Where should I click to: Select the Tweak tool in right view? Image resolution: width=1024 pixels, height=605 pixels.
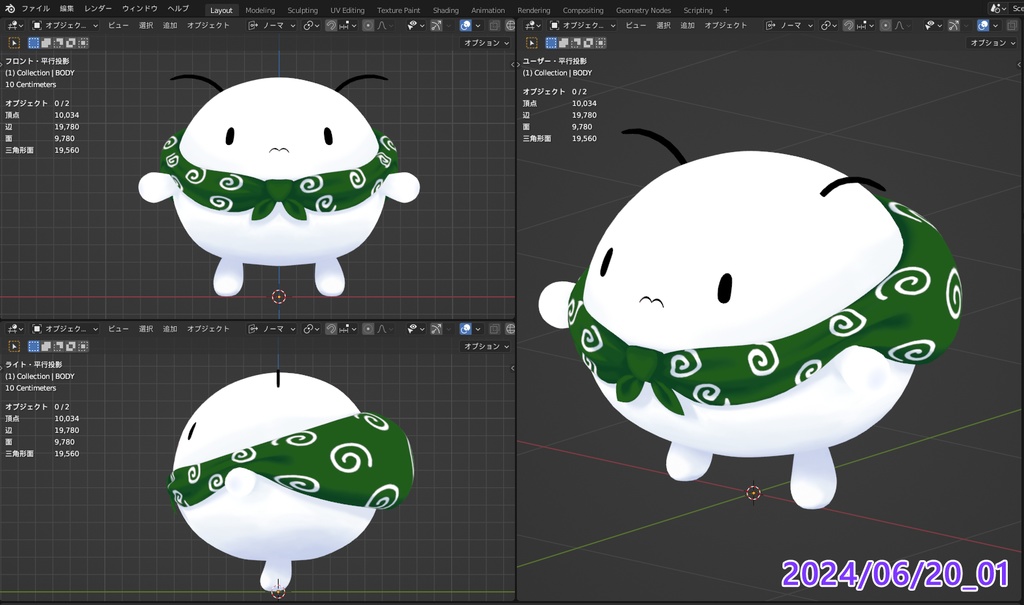tap(14, 346)
